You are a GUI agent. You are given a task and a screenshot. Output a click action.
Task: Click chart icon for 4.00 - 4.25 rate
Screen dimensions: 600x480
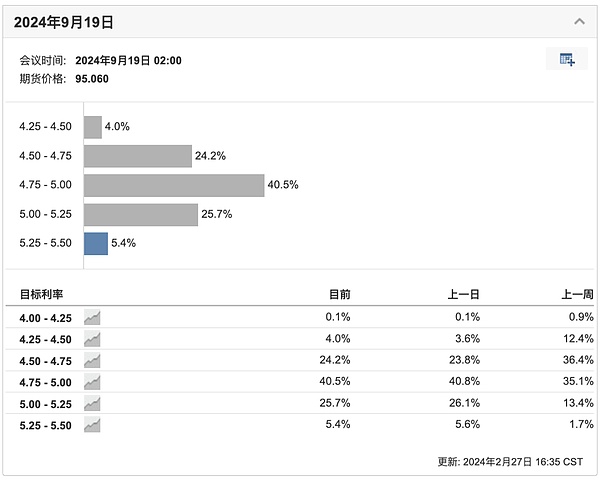point(93,317)
